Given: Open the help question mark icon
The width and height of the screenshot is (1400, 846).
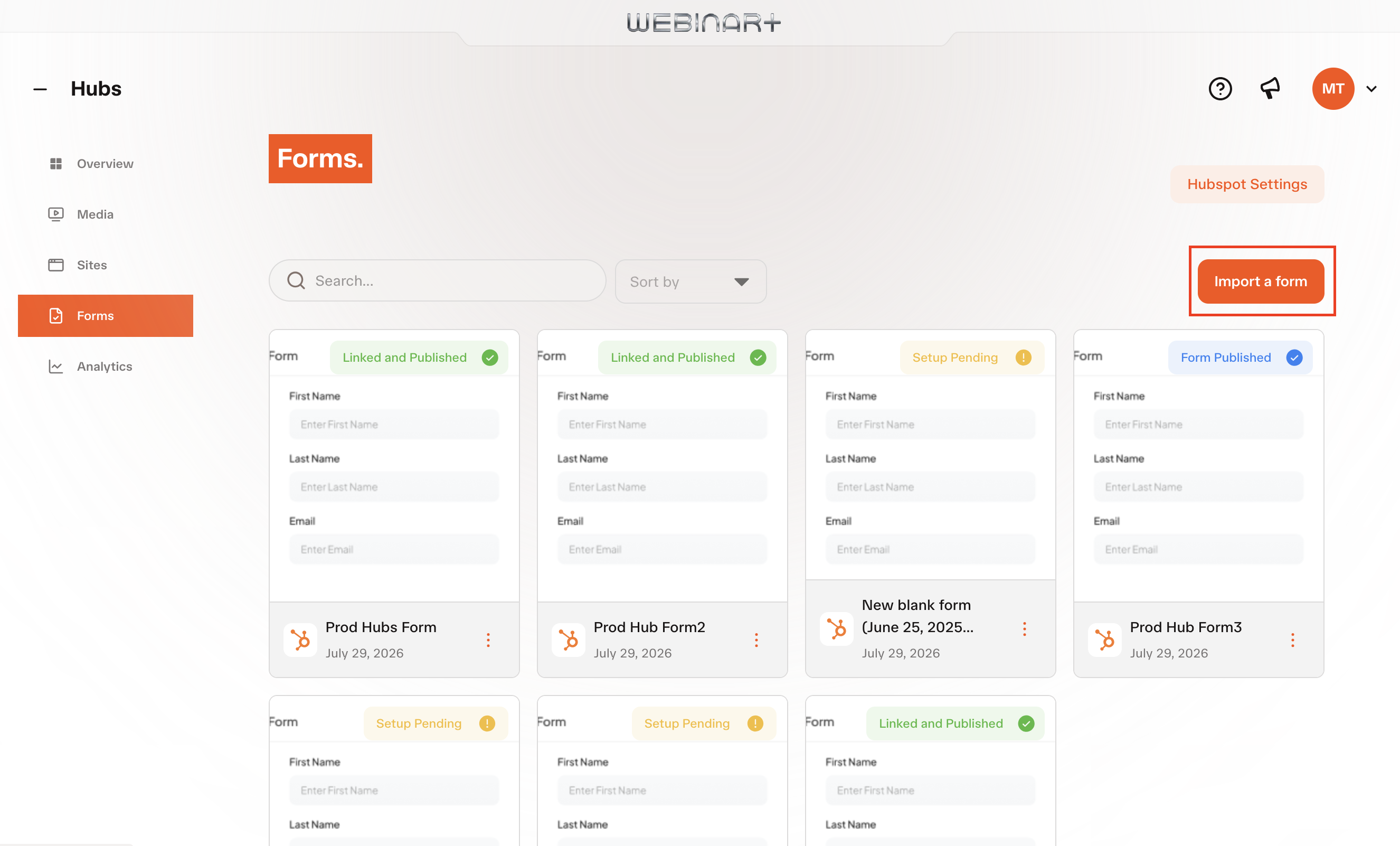Looking at the screenshot, I should [x=1220, y=89].
